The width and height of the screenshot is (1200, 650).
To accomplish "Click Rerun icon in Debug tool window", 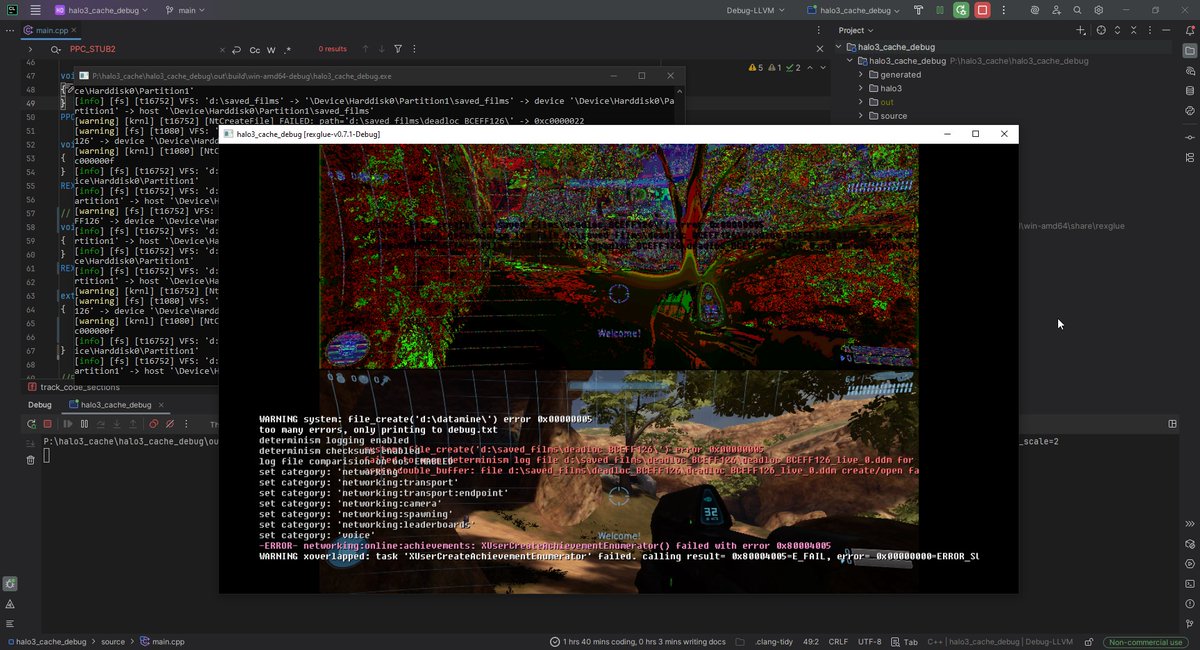I will 31,424.
